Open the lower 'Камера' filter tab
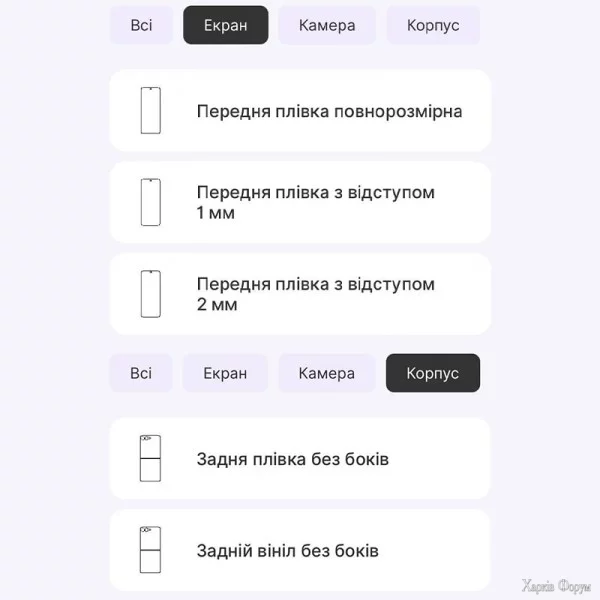 point(327,373)
